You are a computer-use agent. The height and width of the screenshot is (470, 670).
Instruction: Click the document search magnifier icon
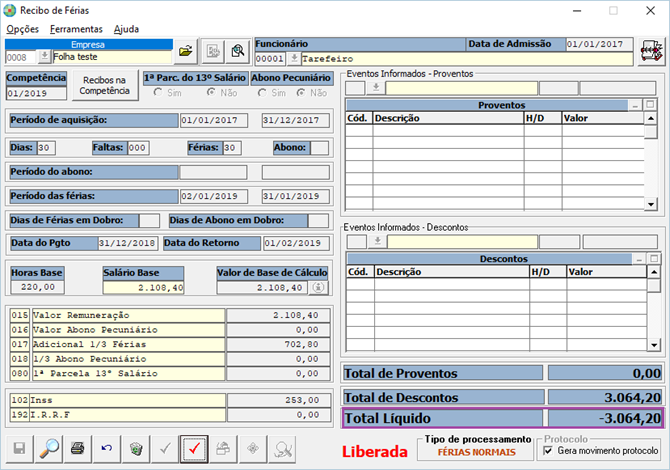point(238,52)
